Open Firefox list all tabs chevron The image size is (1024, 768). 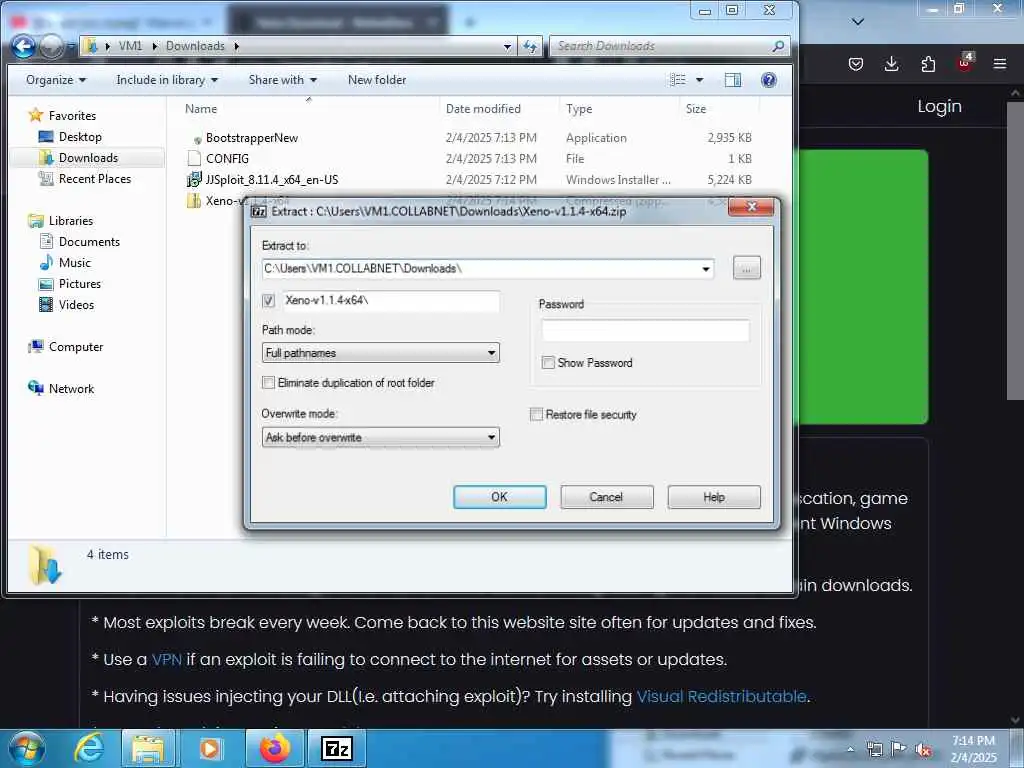point(858,22)
